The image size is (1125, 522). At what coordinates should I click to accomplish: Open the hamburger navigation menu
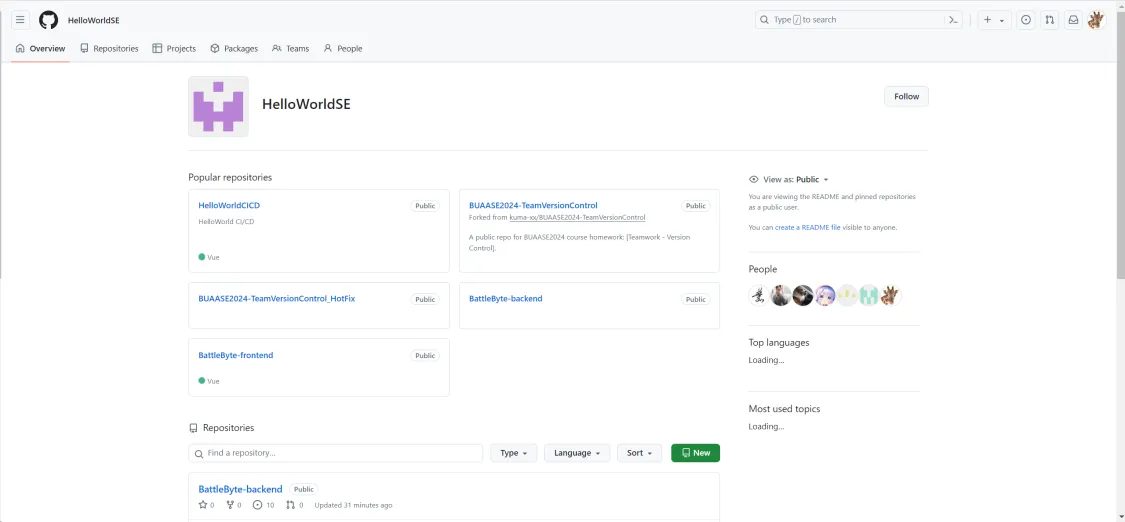coord(20,20)
